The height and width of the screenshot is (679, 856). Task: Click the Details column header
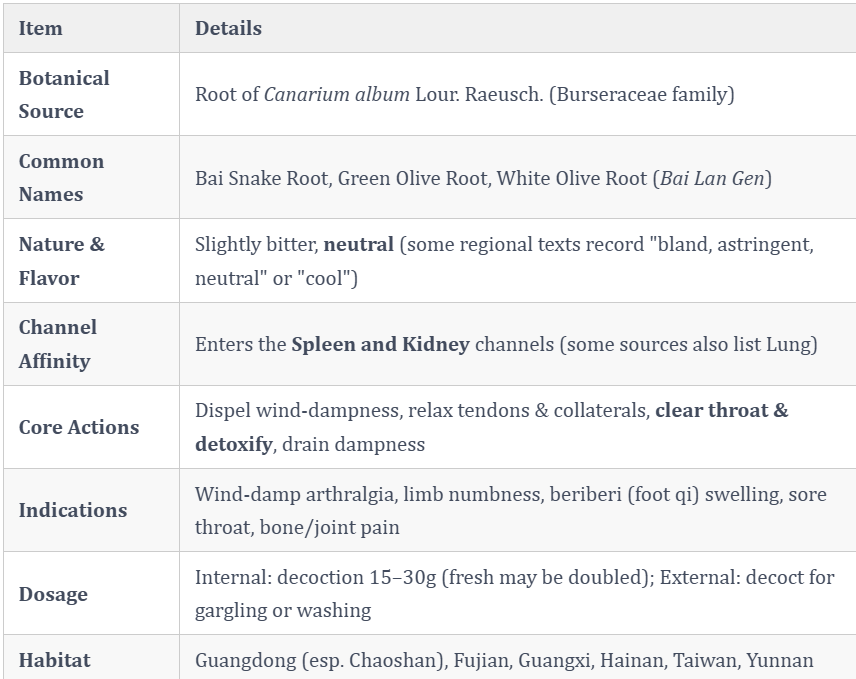pos(228,28)
